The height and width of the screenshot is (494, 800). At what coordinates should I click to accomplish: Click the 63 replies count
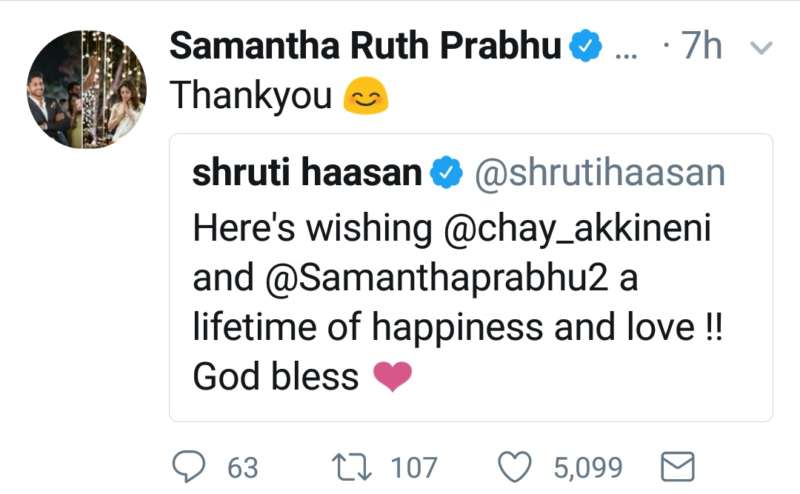(x=243, y=467)
